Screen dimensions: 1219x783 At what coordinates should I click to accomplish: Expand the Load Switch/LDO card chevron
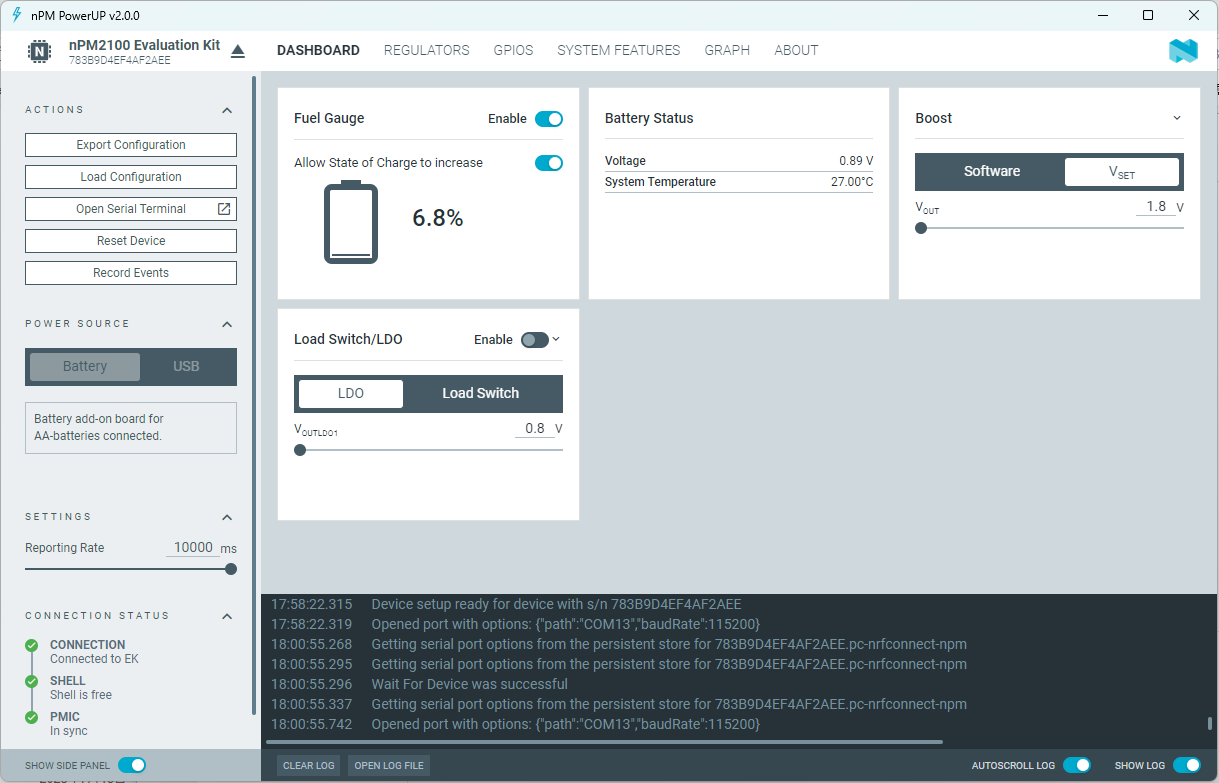pos(556,339)
